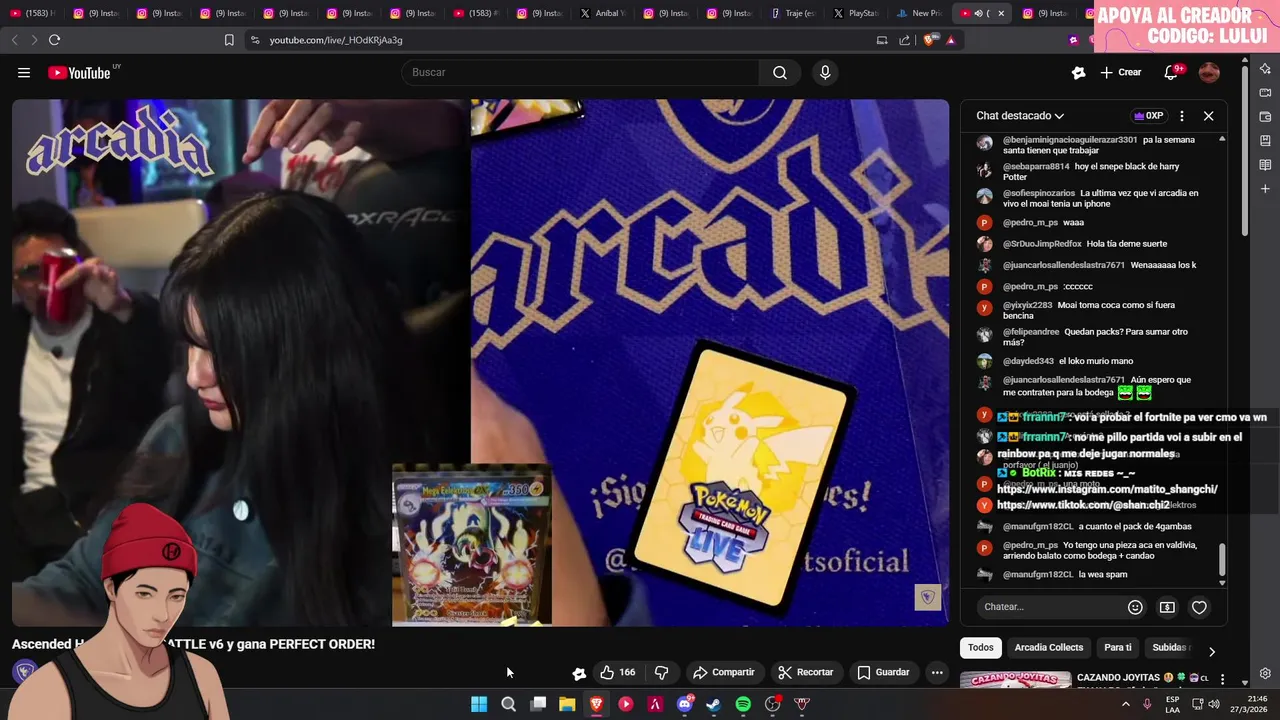Open chat options three-dot menu
The width and height of the screenshot is (1280, 720).
[1182, 116]
